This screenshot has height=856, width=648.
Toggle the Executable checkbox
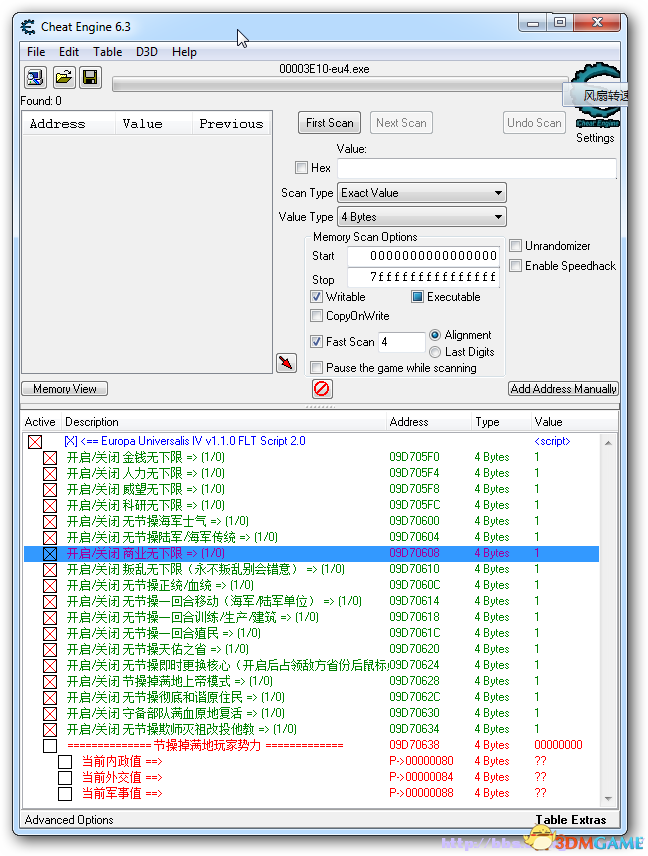coord(417,296)
